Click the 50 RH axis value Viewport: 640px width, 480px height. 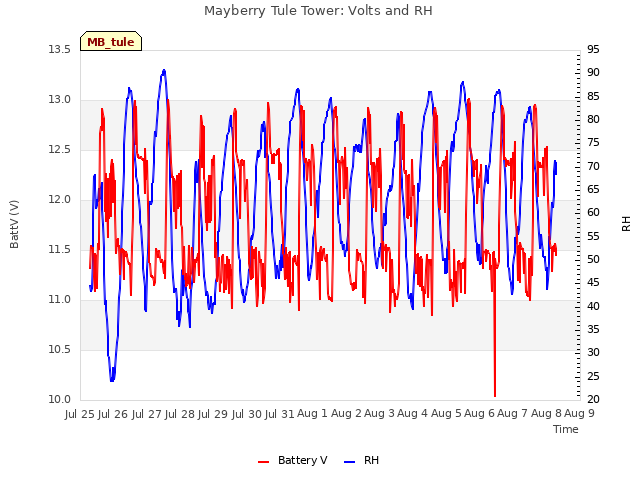[x=593, y=260]
